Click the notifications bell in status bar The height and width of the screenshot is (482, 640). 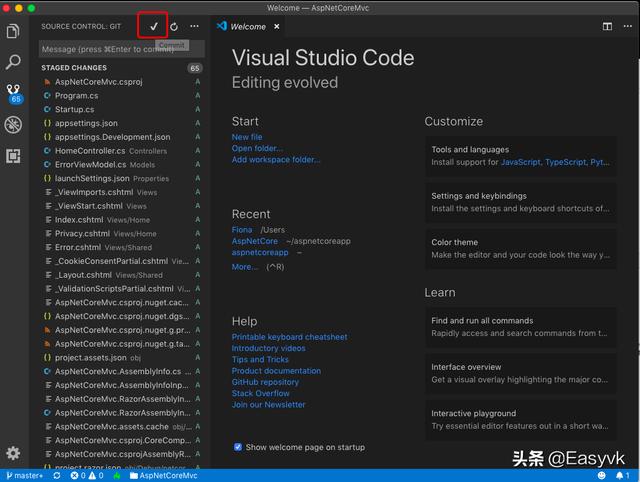pos(622,475)
